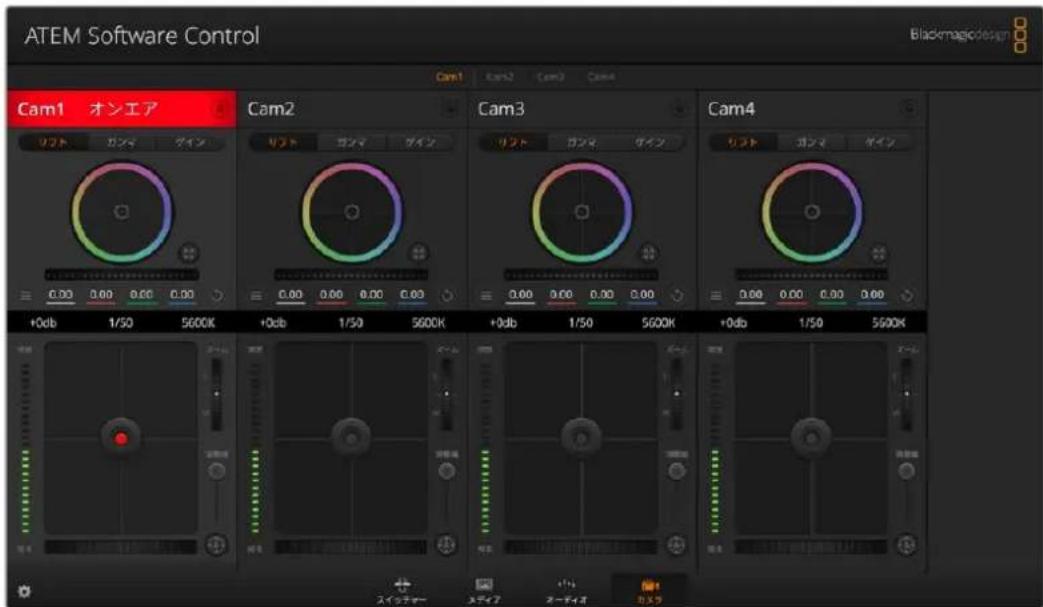Click Cam1 red iris joystick button

click(121, 438)
